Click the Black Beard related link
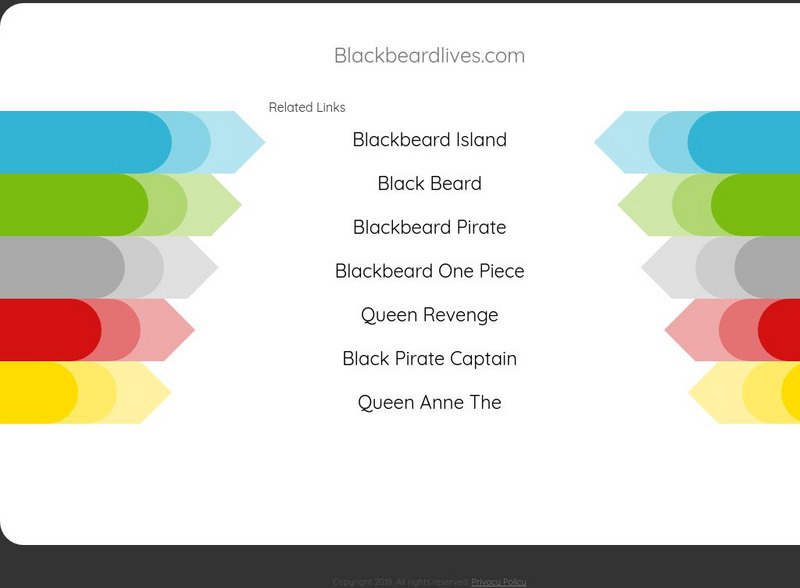The image size is (800, 588). (x=429, y=184)
